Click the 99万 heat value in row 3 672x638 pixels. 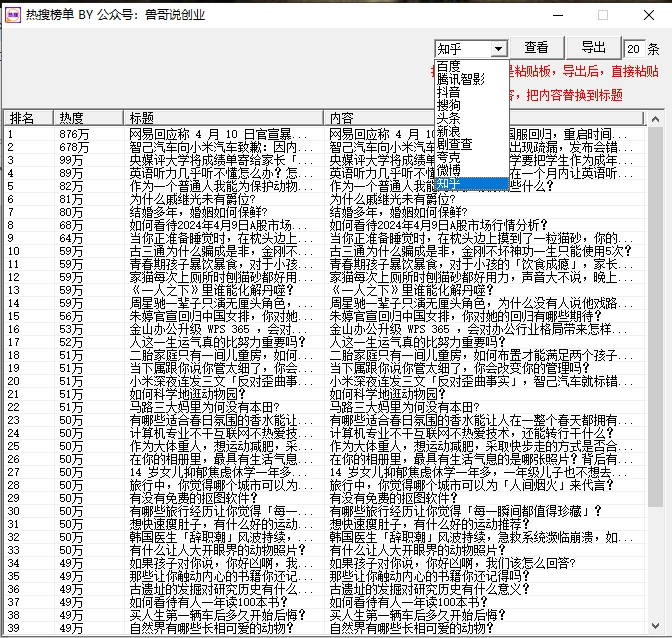click(71, 161)
